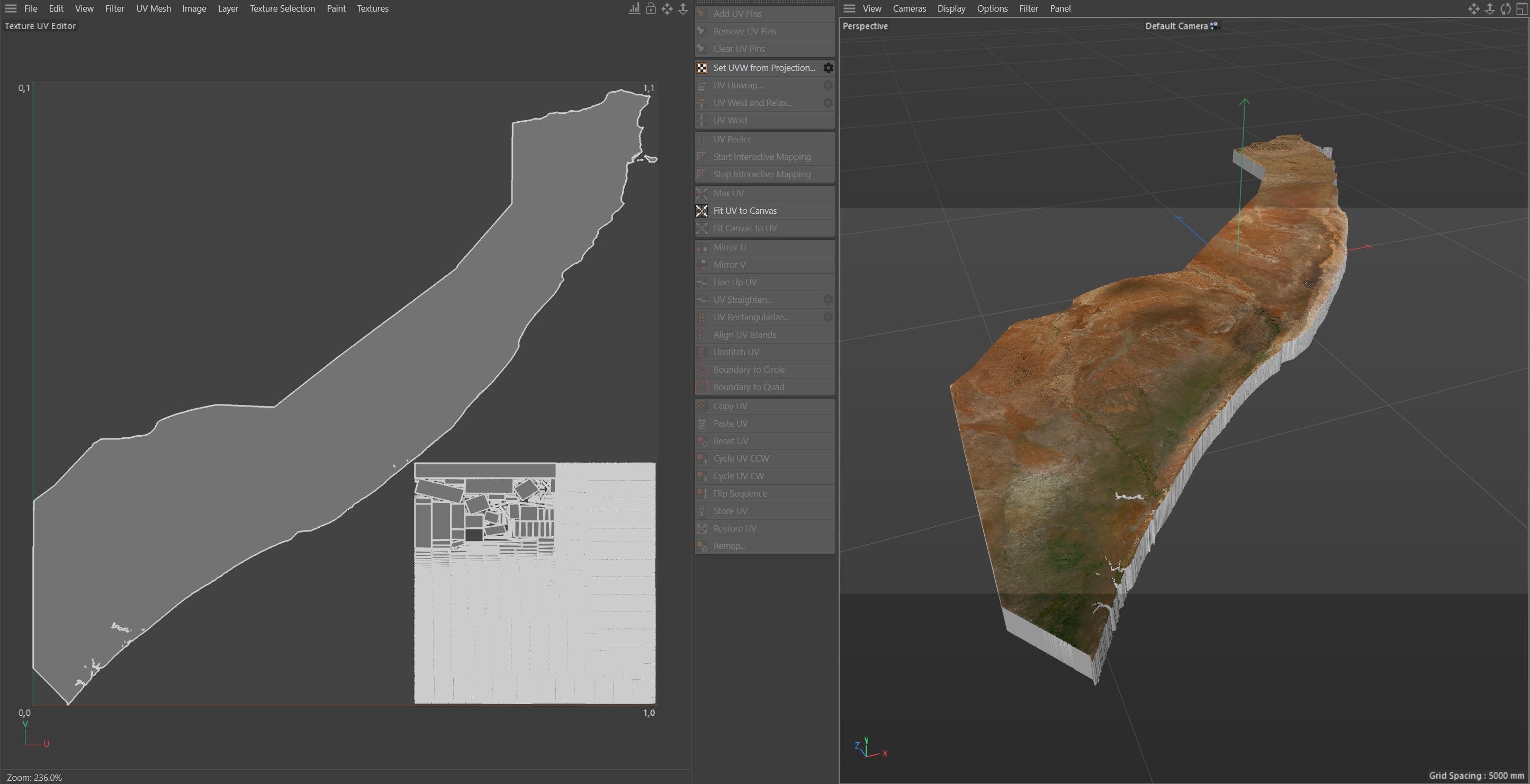Open Set UVW from Projection settings gear
This screenshot has width=1530, height=784.
point(828,68)
